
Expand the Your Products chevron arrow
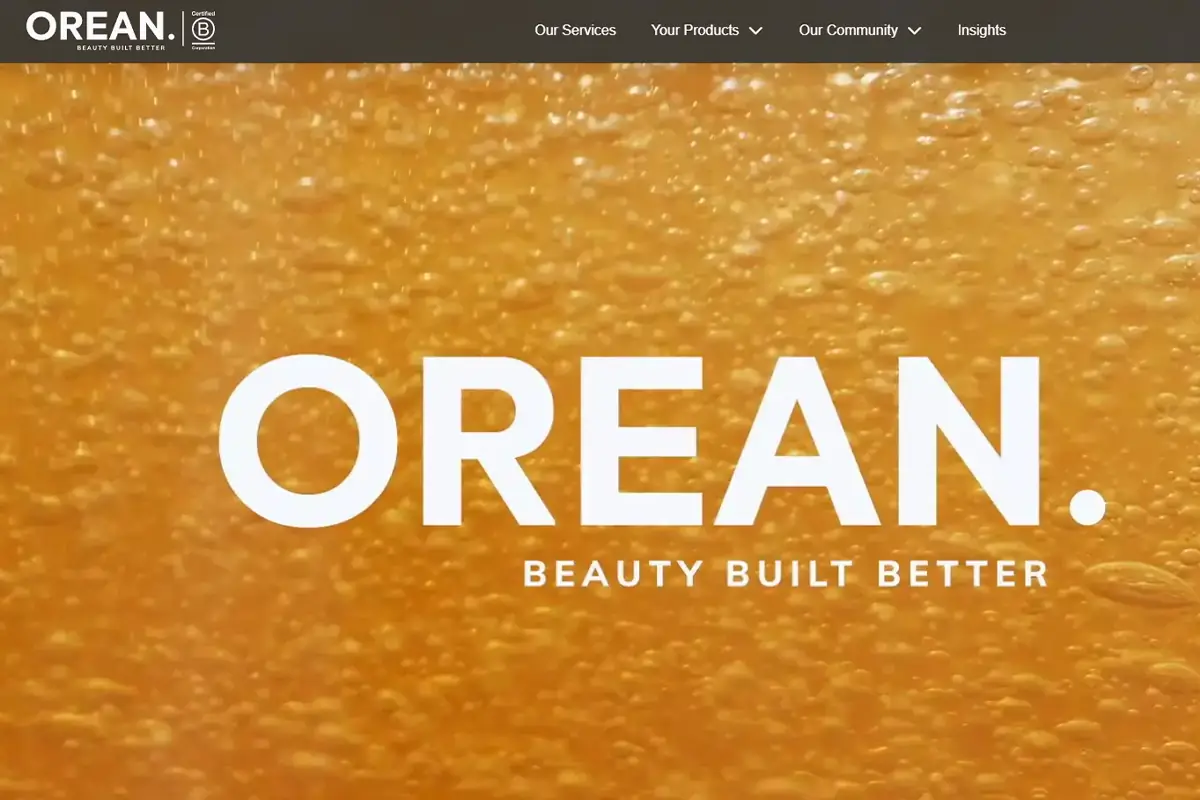(x=755, y=31)
